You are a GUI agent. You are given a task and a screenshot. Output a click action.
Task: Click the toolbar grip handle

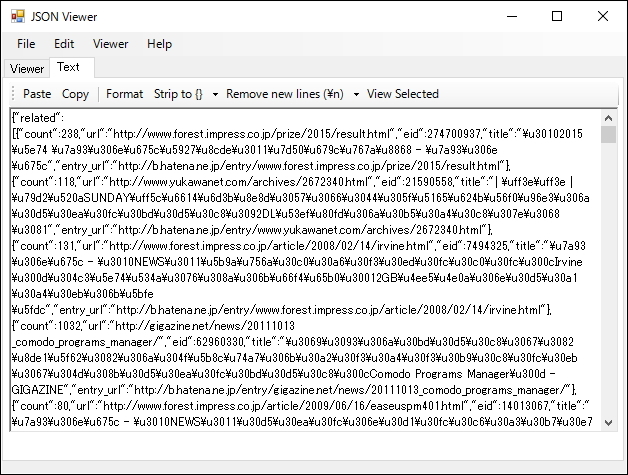13,94
